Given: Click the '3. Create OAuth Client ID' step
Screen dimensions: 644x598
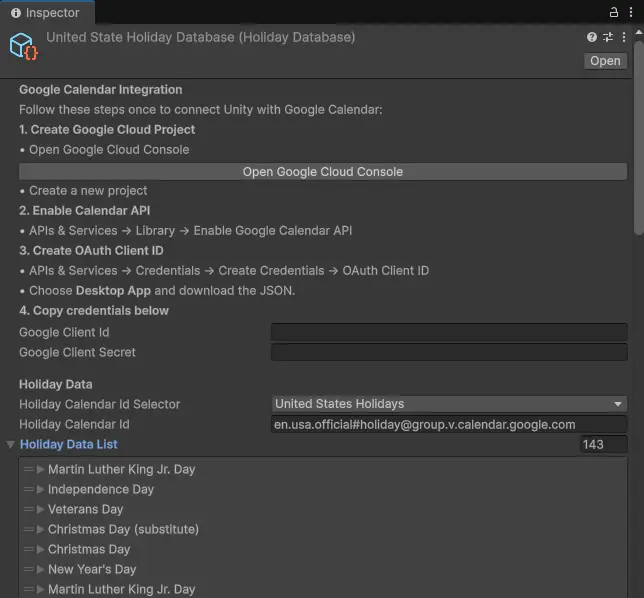Looking at the screenshot, I should click(x=91, y=251).
